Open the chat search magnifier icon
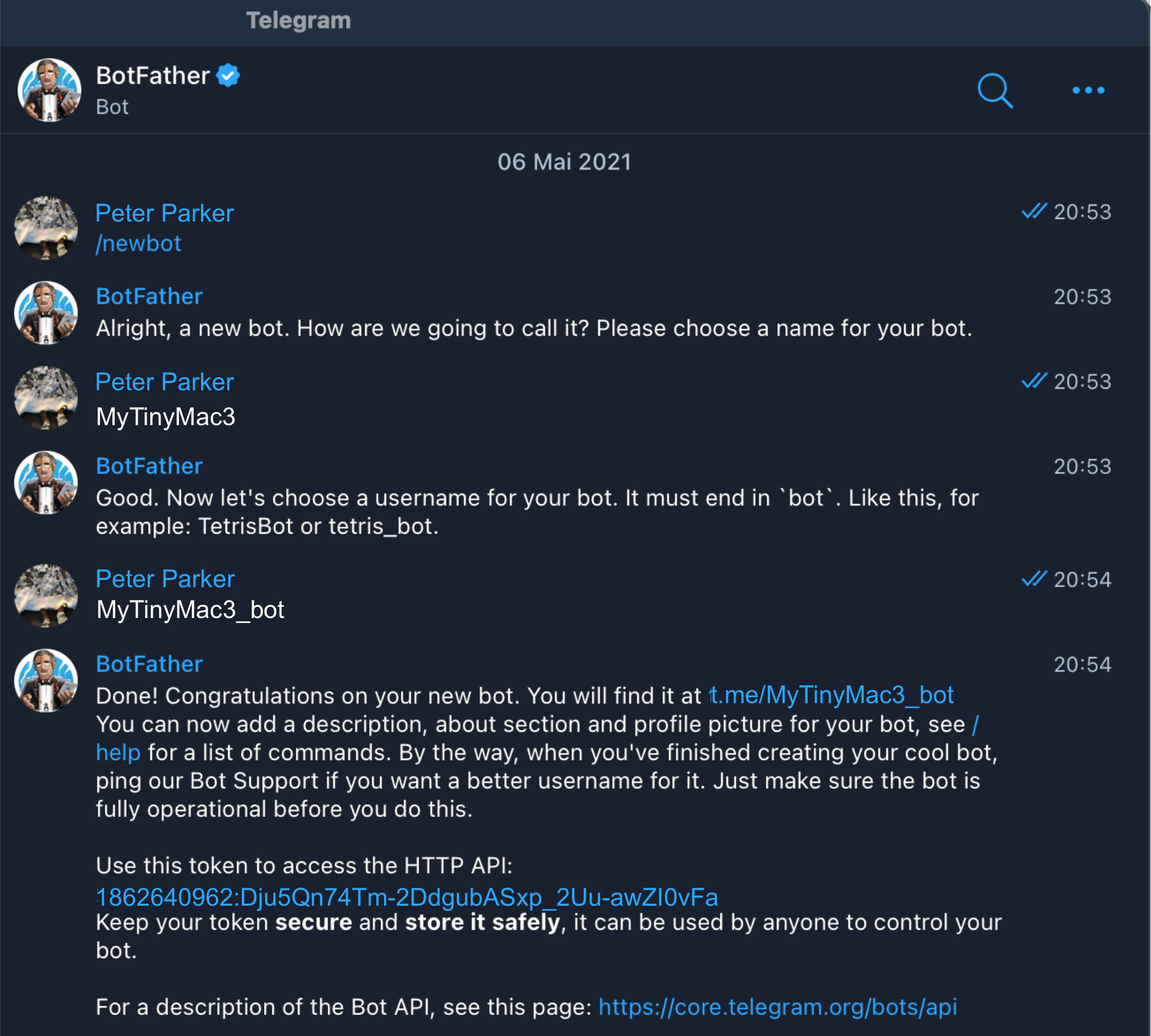The height and width of the screenshot is (1036, 1151). [x=995, y=90]
